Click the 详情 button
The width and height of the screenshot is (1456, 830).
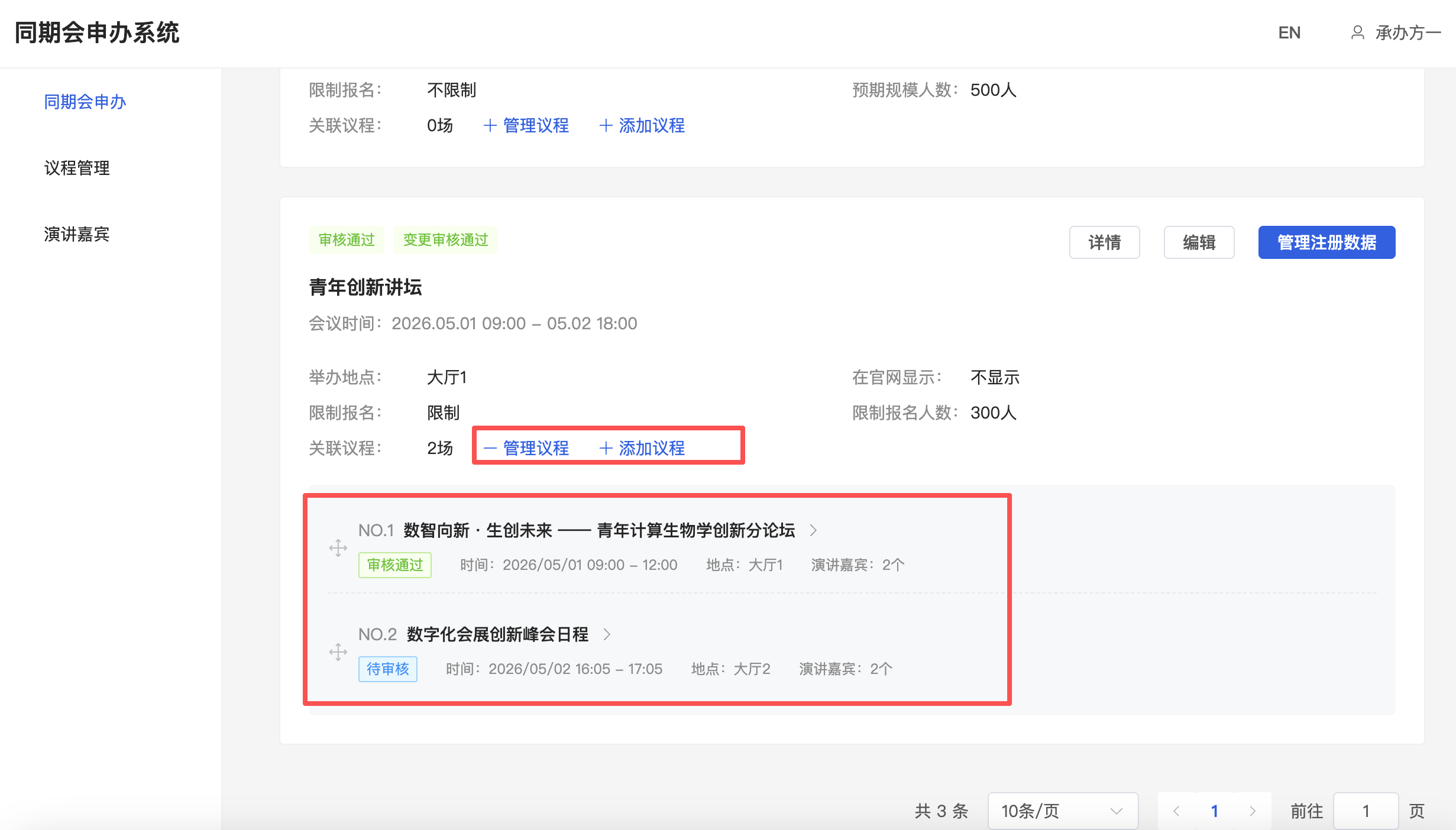point(1104,242)
